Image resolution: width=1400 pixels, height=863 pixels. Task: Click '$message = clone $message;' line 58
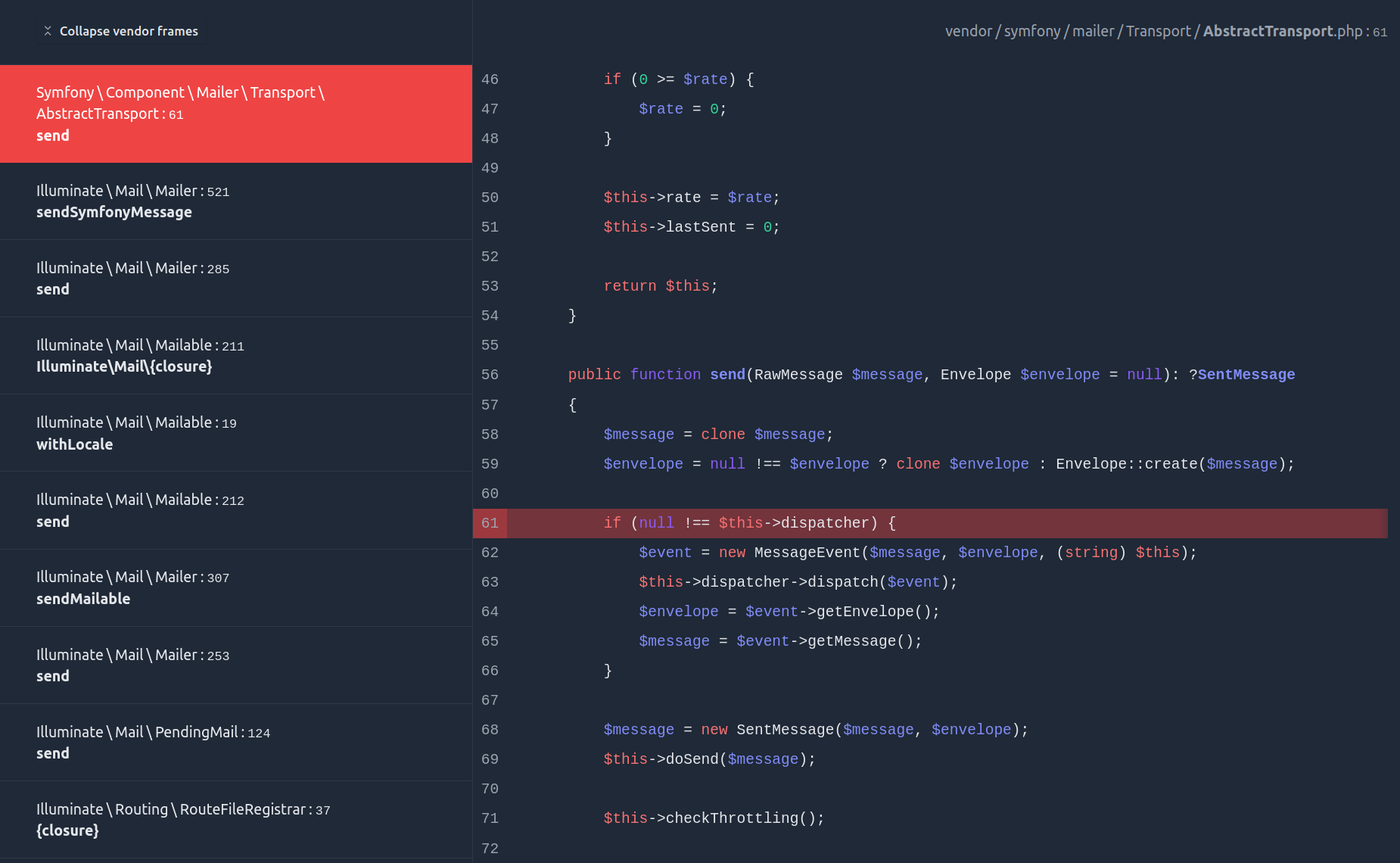tap(718, 435)
